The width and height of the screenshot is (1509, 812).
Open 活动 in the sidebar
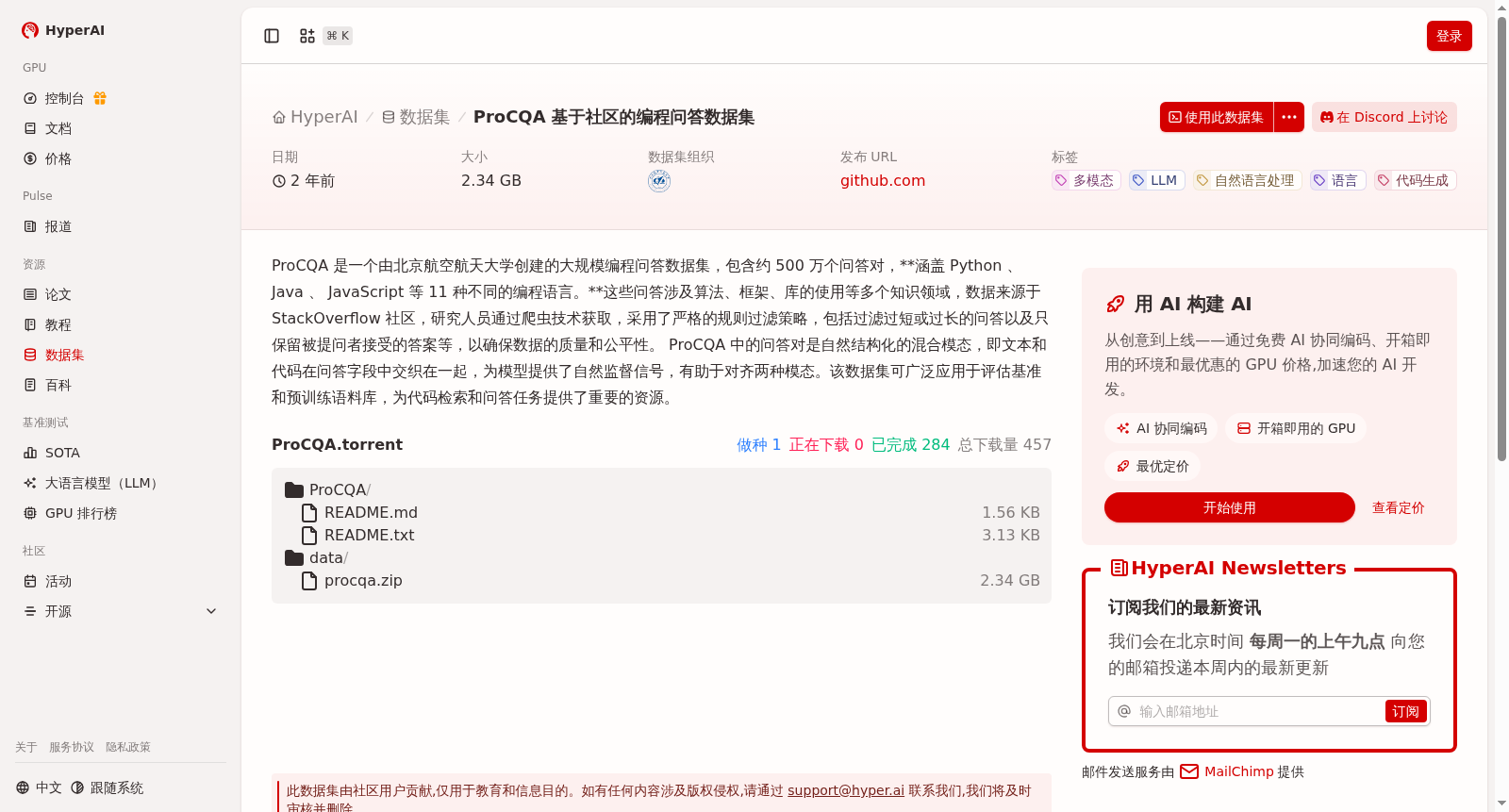58,581
